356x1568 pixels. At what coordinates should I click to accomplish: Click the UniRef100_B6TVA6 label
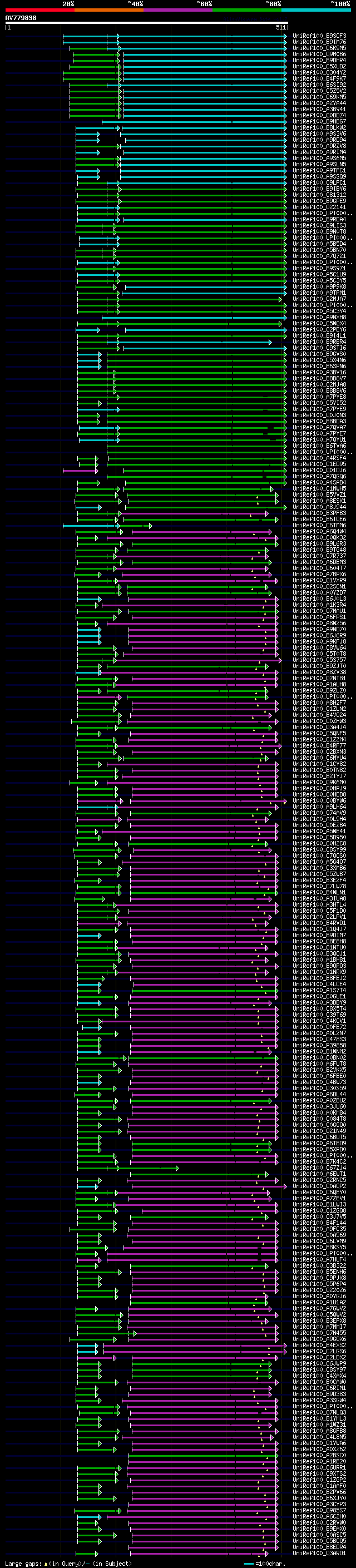[x=319, y=446]
